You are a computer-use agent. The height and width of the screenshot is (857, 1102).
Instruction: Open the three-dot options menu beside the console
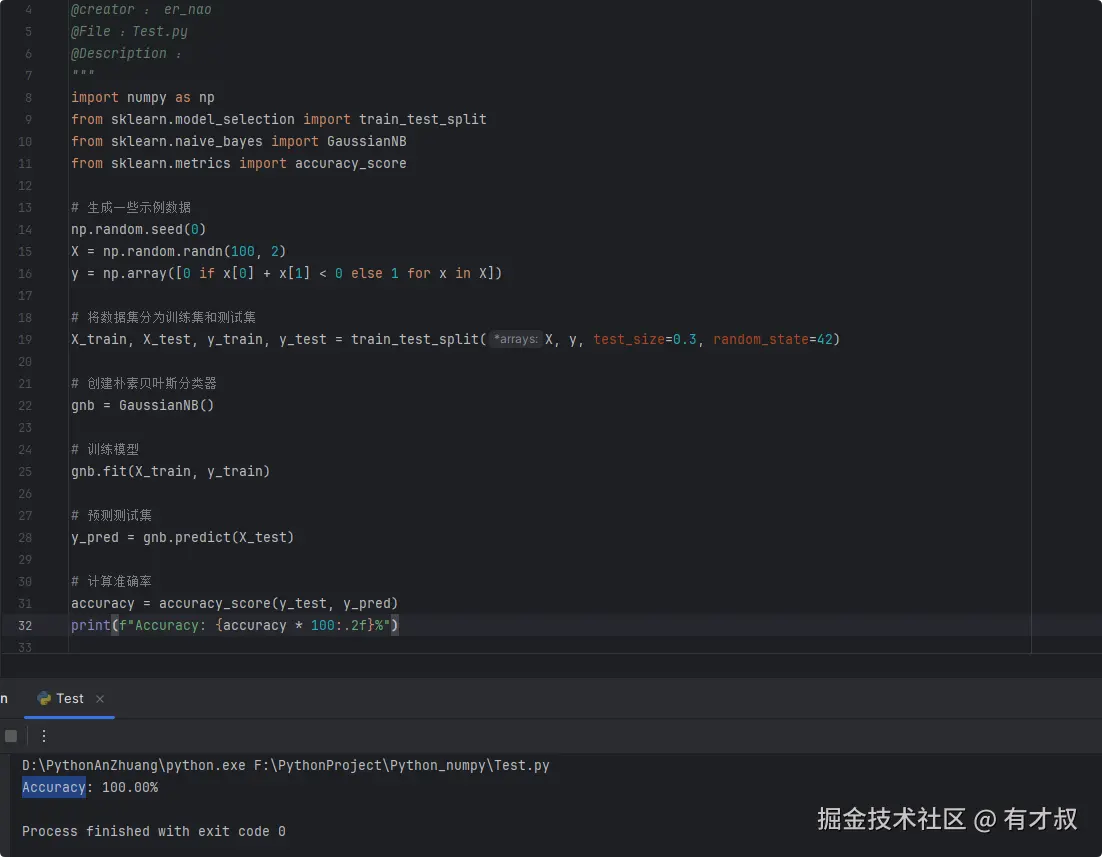click(43, 735)
